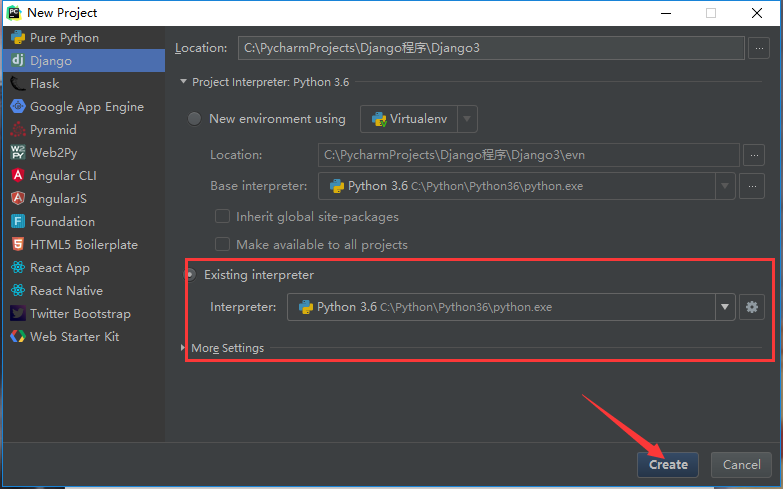Browse for project Location with ellipsis button

point(759,48)
